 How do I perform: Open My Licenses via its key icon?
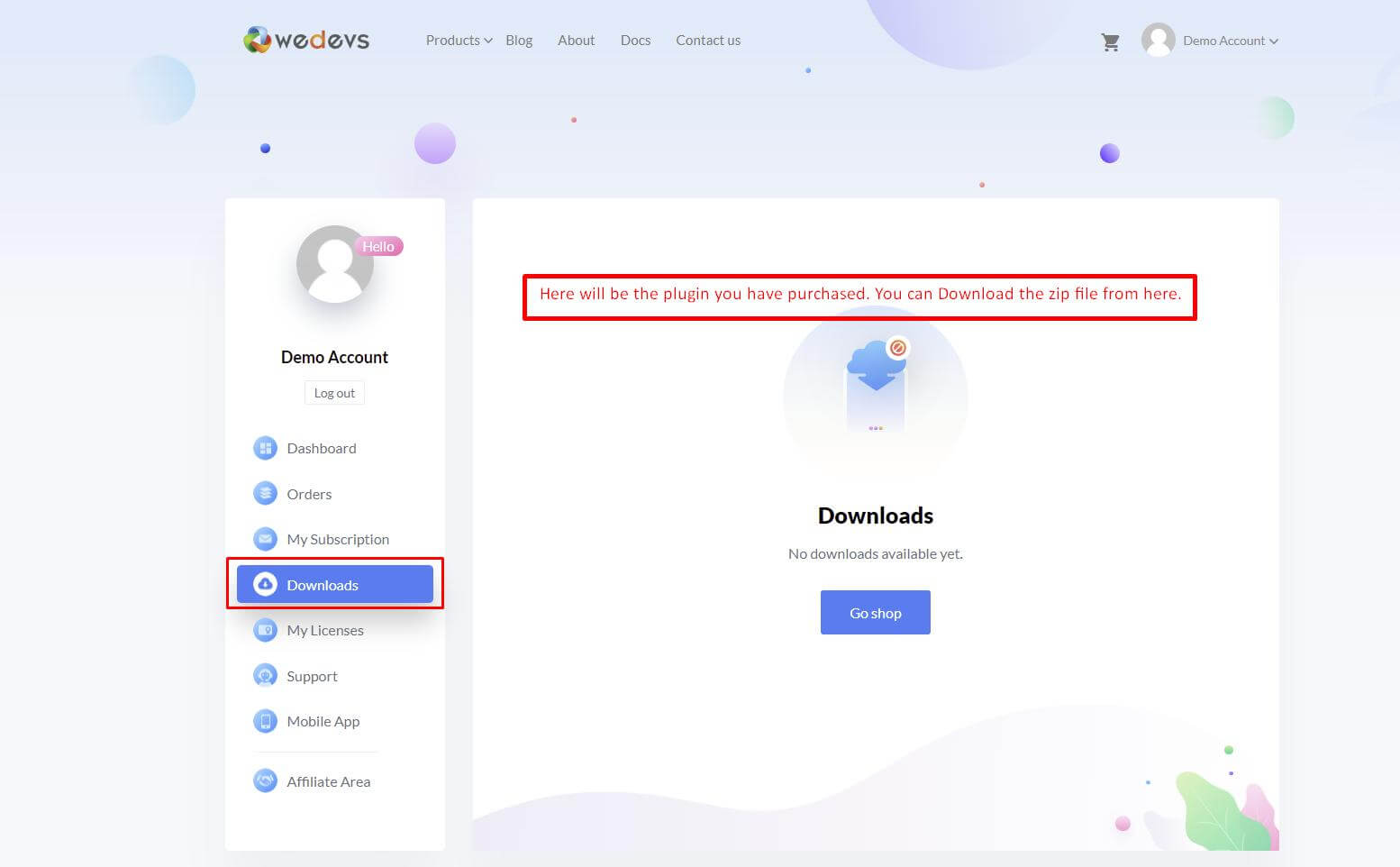(265, 630)
